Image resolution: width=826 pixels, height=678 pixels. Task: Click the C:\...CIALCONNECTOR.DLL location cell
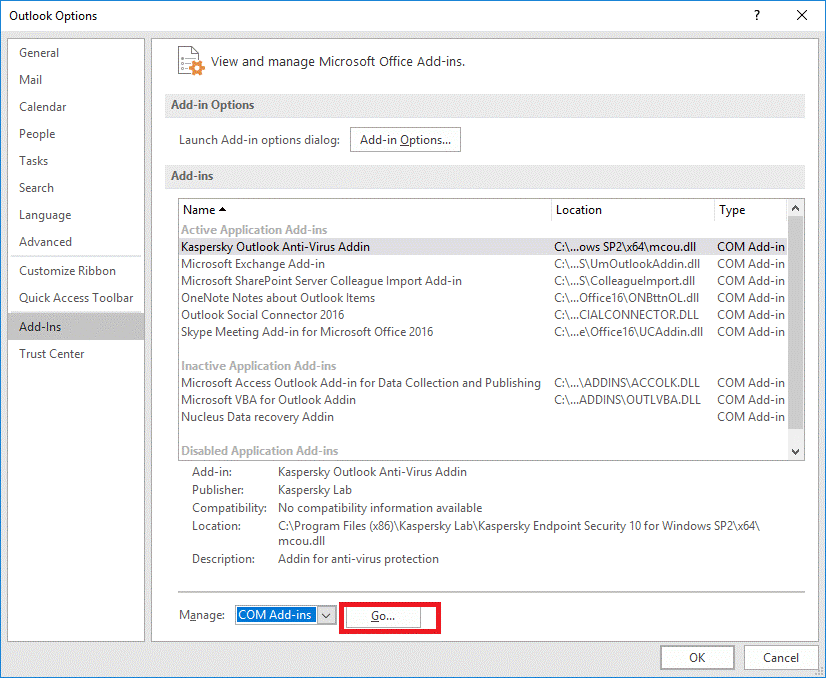626,315
